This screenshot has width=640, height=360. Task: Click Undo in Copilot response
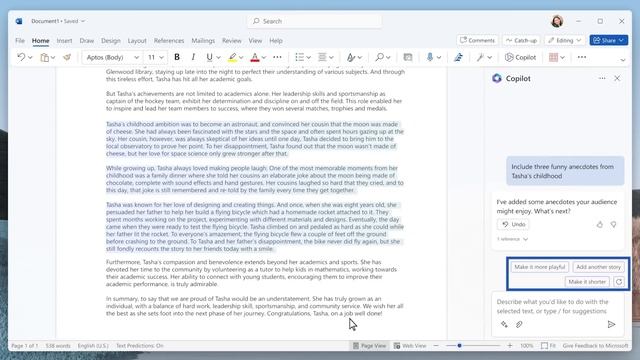[513, 224]
